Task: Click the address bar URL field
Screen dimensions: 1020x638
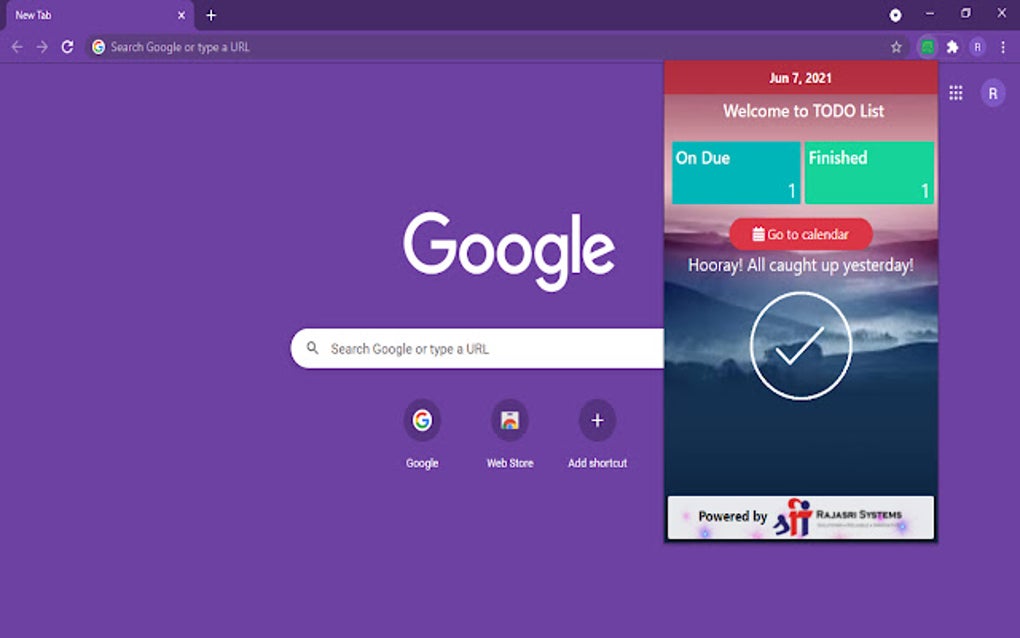Action: pyautogui.click(x=494, y=47)
